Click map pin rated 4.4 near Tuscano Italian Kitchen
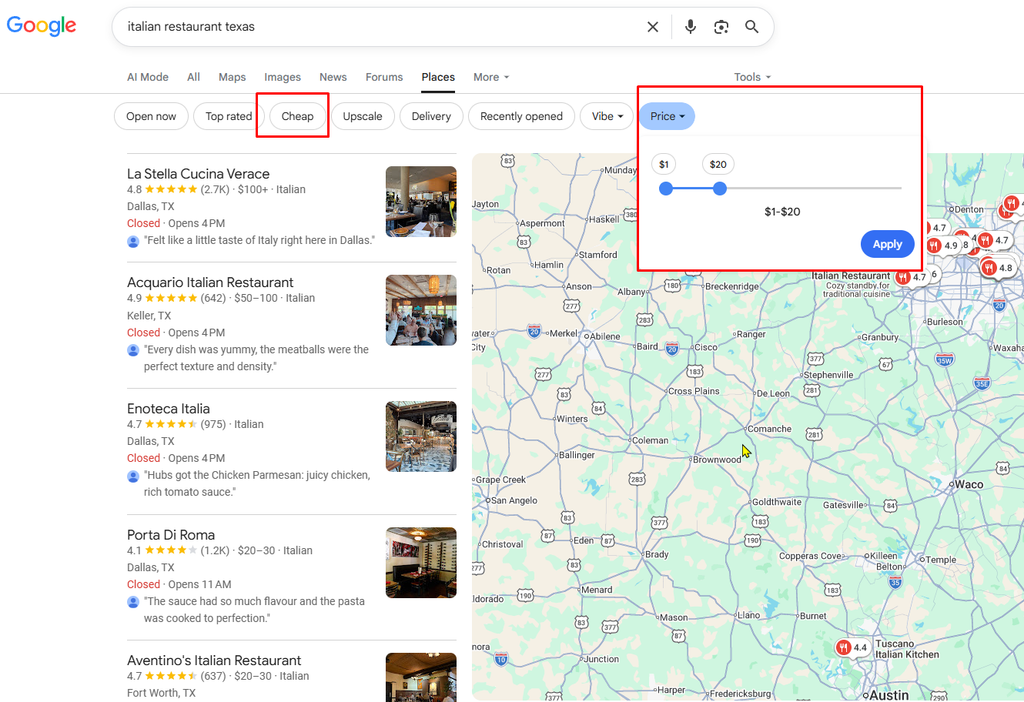Viewport: 1024px width, 702px height. pos(852,647)
